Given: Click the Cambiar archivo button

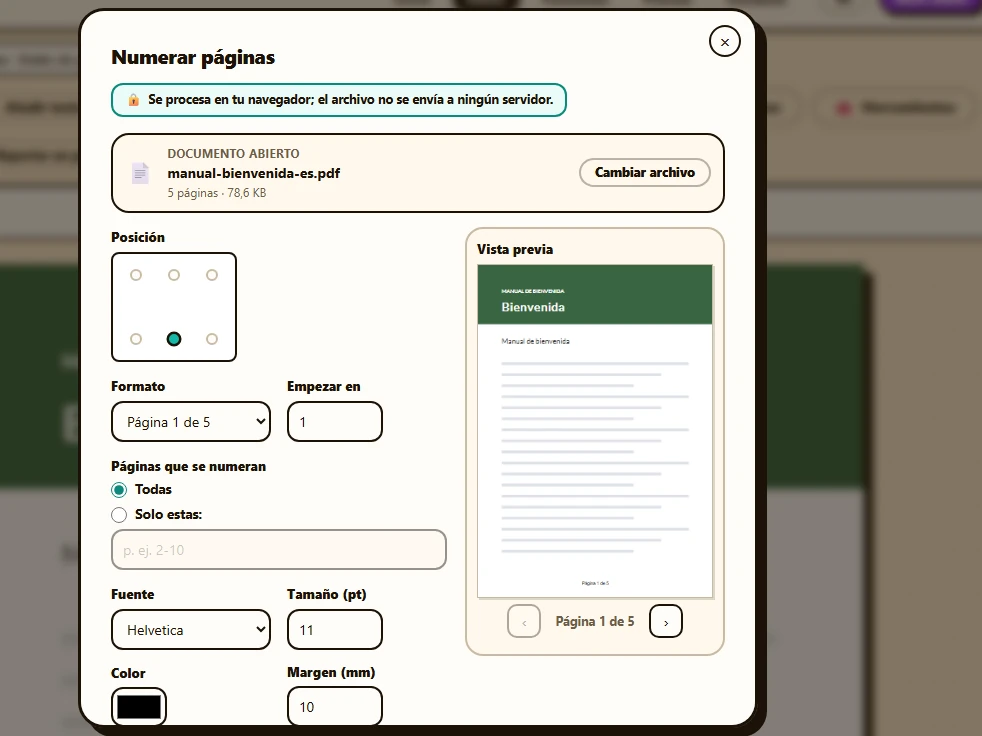Looking at the screenshot, I should coord(644,172).
